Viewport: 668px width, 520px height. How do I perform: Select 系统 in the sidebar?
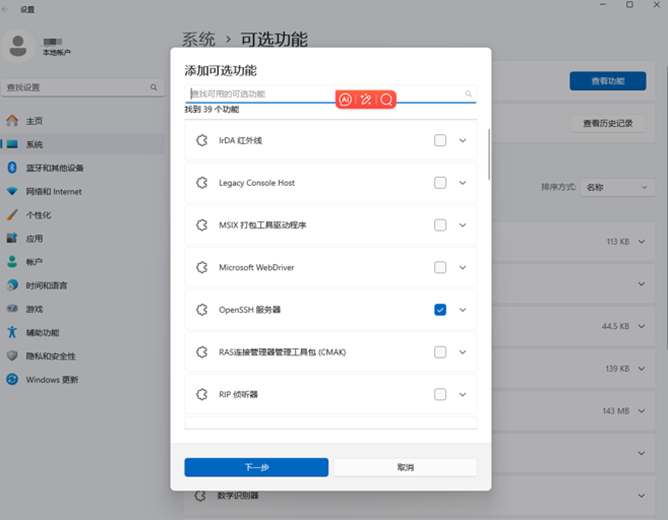pos(83,144)
